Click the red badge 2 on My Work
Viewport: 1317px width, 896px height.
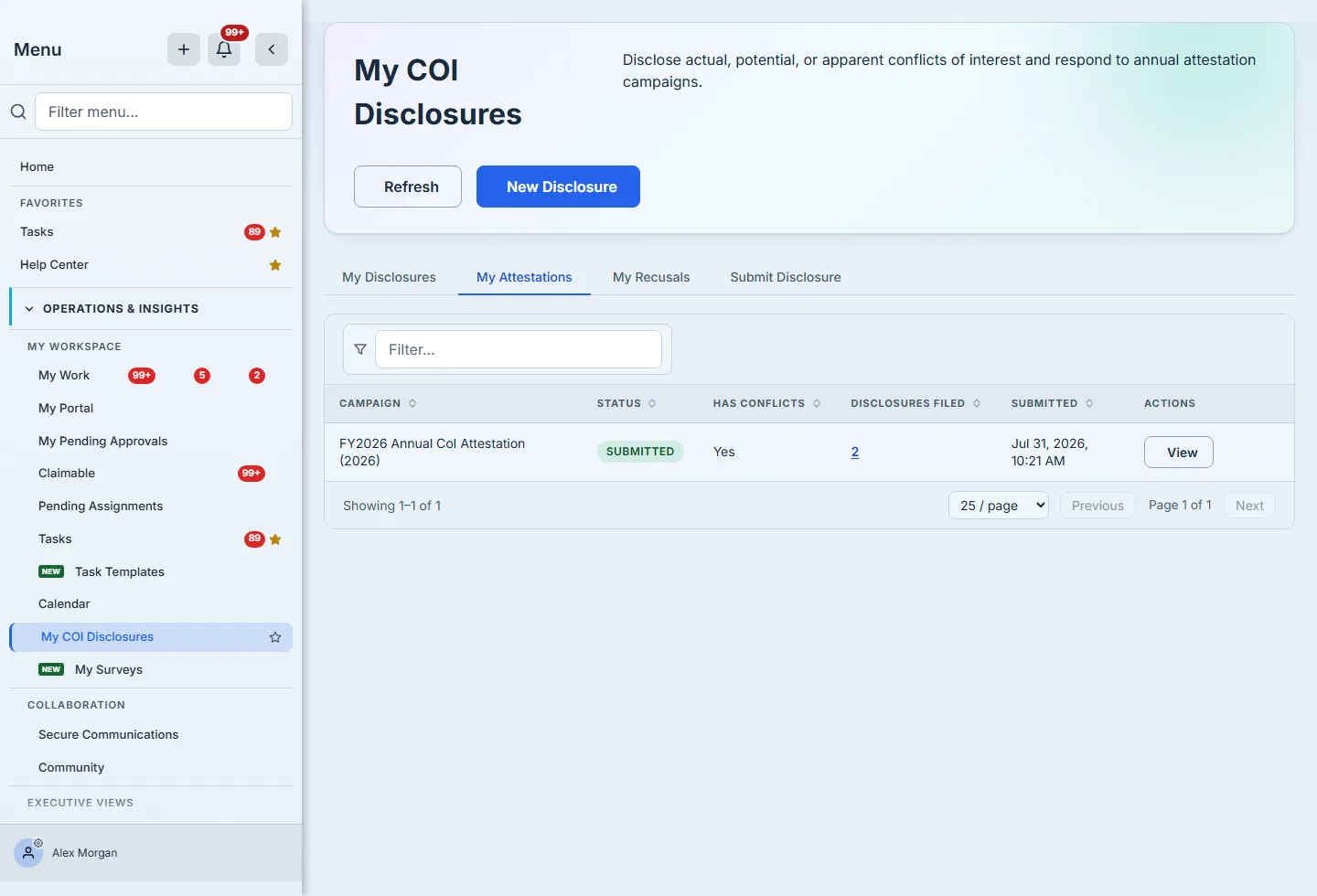click(x=257, y=376)
